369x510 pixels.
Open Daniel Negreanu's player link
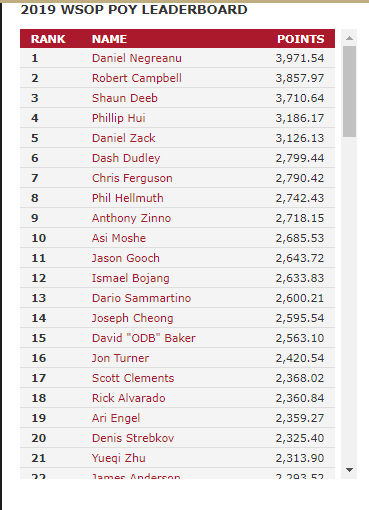pyautogui.click(x=137, y=58)
